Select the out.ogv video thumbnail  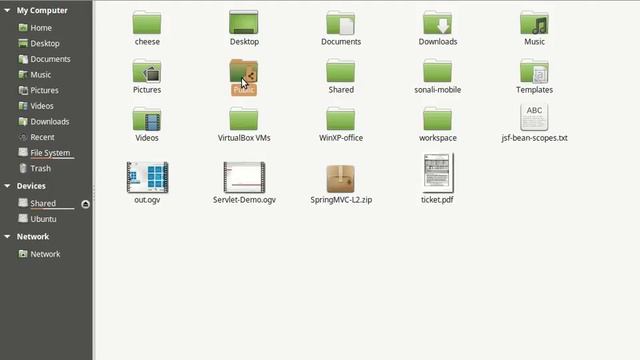(x=147, y=177)
